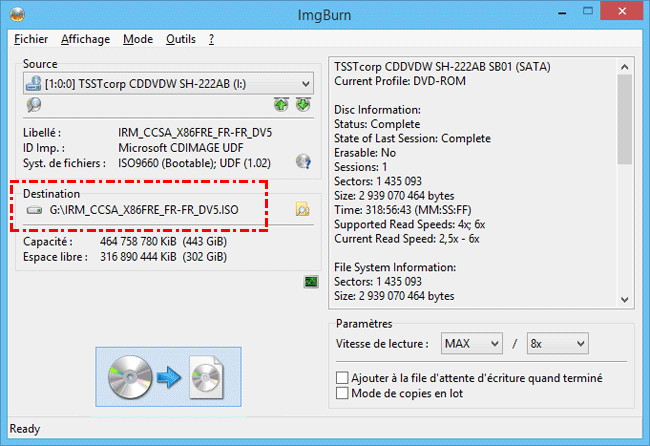Enable 'Ajouter à la file d'attente' checkbox
The width and height of the screenshot is (650, 446).
(344, 378)
